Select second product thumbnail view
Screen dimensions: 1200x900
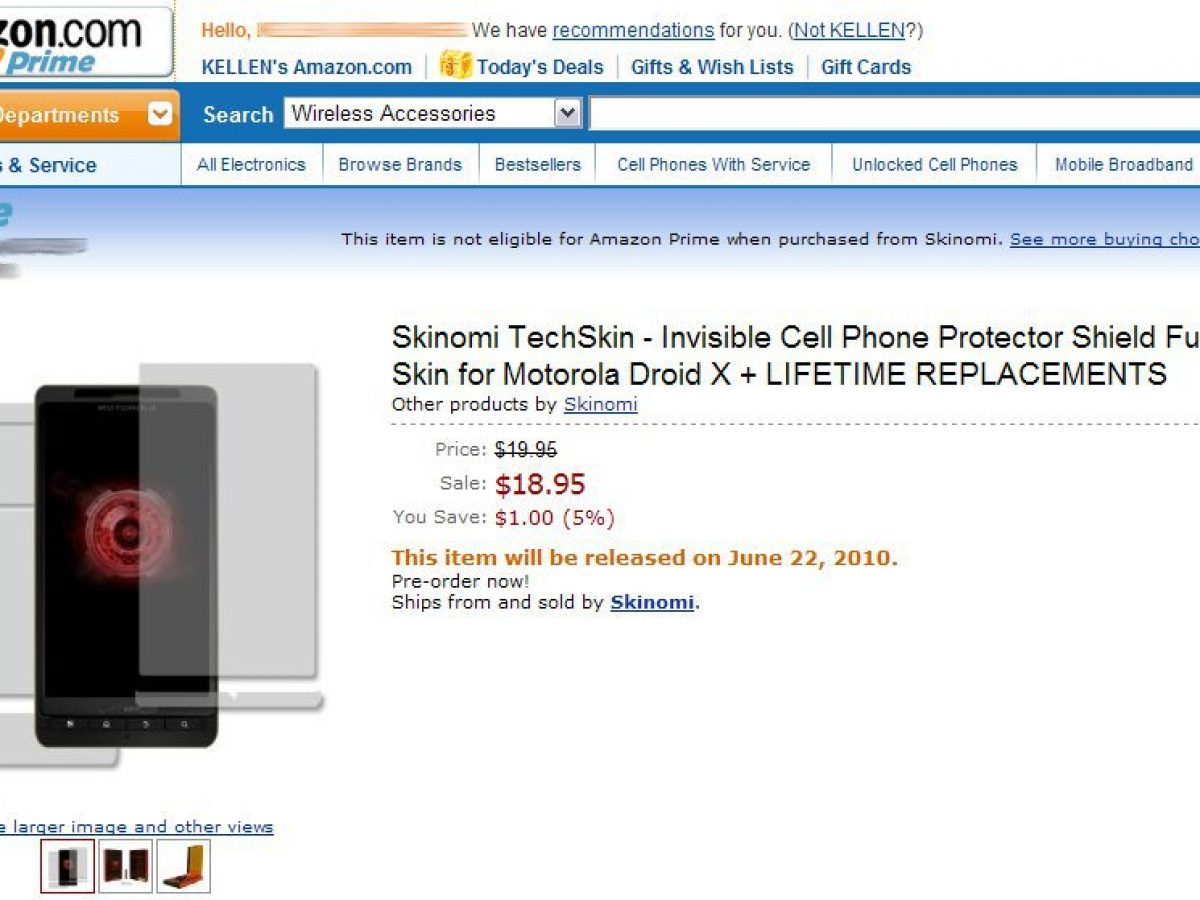[x=126, y=866]
